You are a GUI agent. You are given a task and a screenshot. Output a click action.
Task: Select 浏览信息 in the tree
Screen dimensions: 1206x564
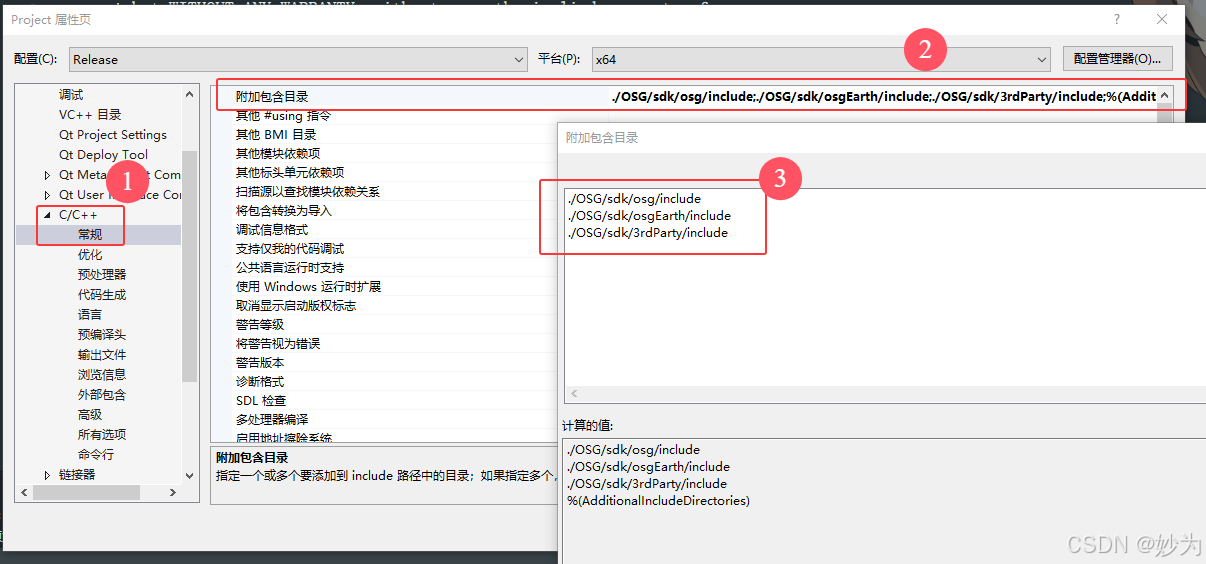point(102,374)
